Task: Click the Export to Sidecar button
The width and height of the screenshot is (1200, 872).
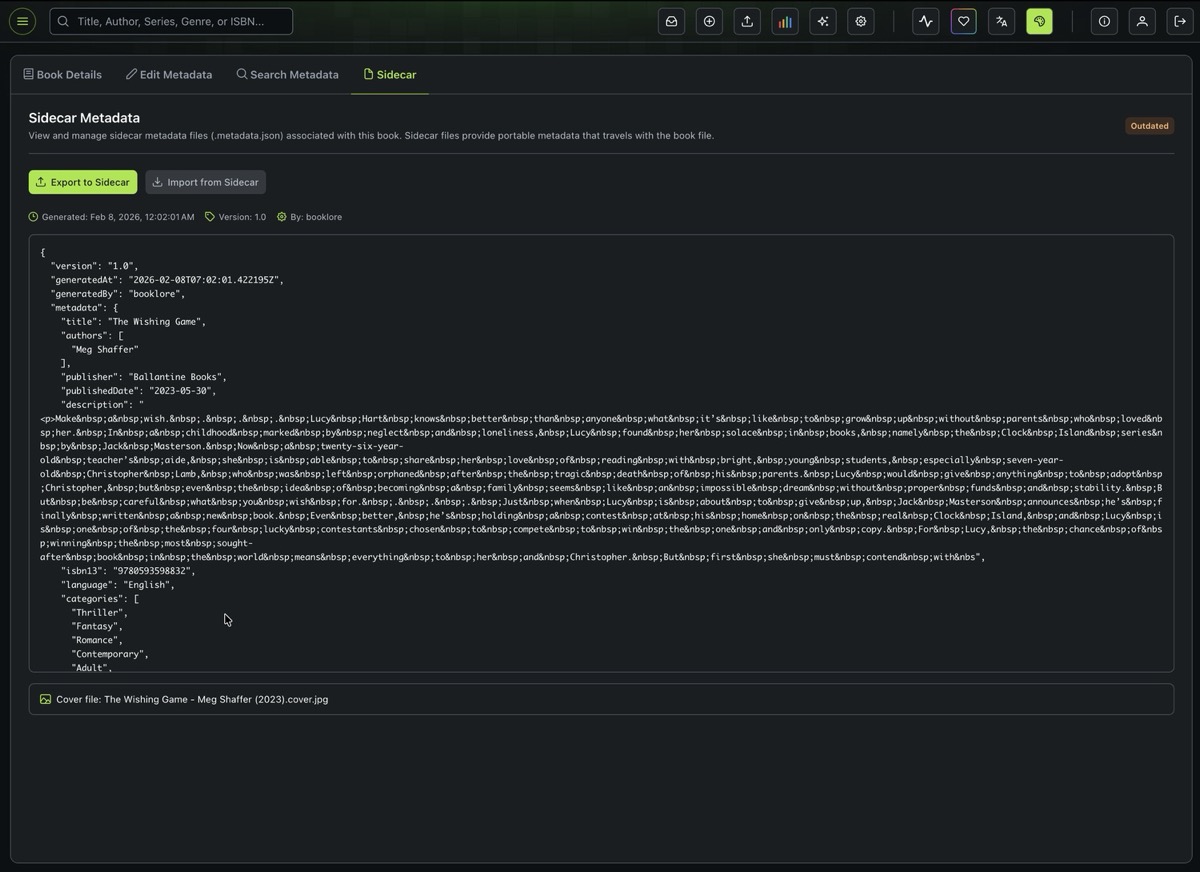Action: click(83, 182)
